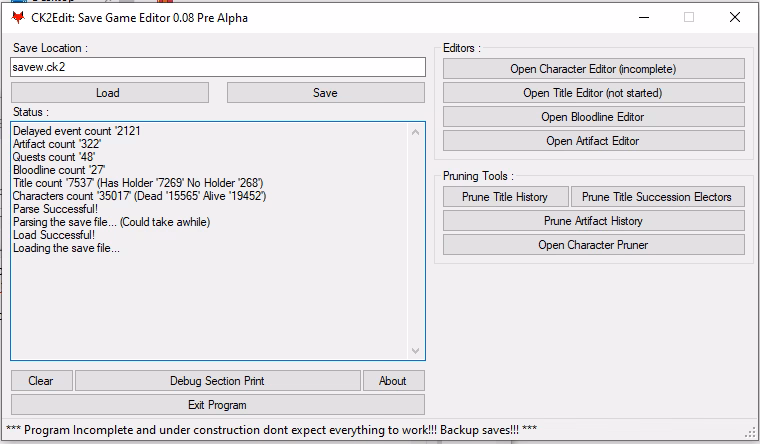Select the 'Delayed event count' status line
Screen dimensions: 760x444
tap(77, 131)
